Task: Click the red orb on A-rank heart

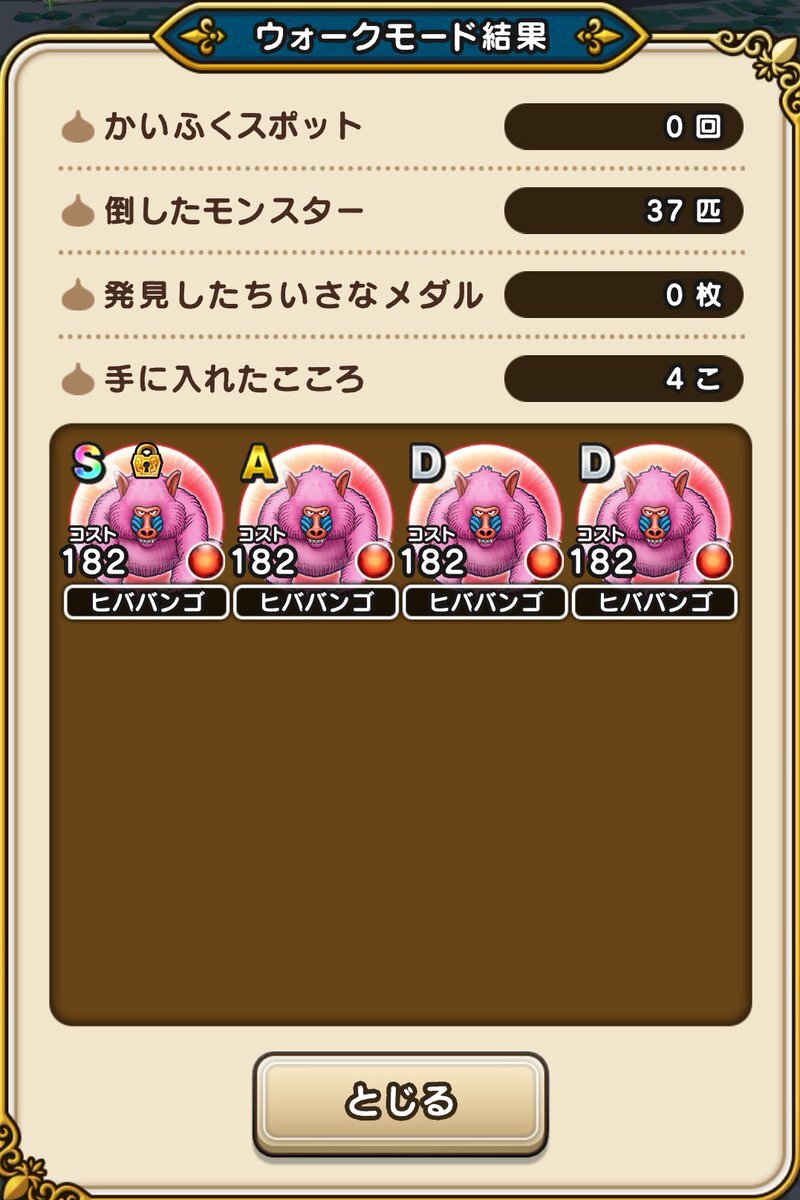Action: (x=376, y=561)
